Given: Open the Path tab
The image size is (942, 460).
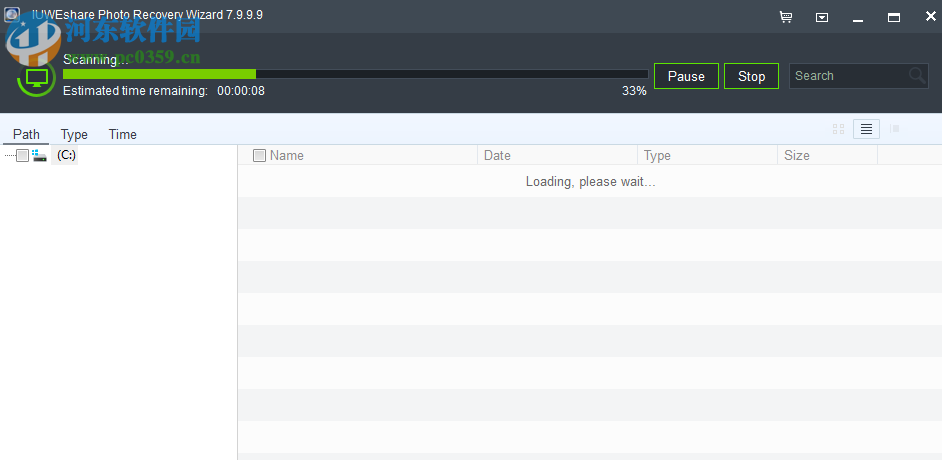Looking at the screenshot, I should point(26,135).
